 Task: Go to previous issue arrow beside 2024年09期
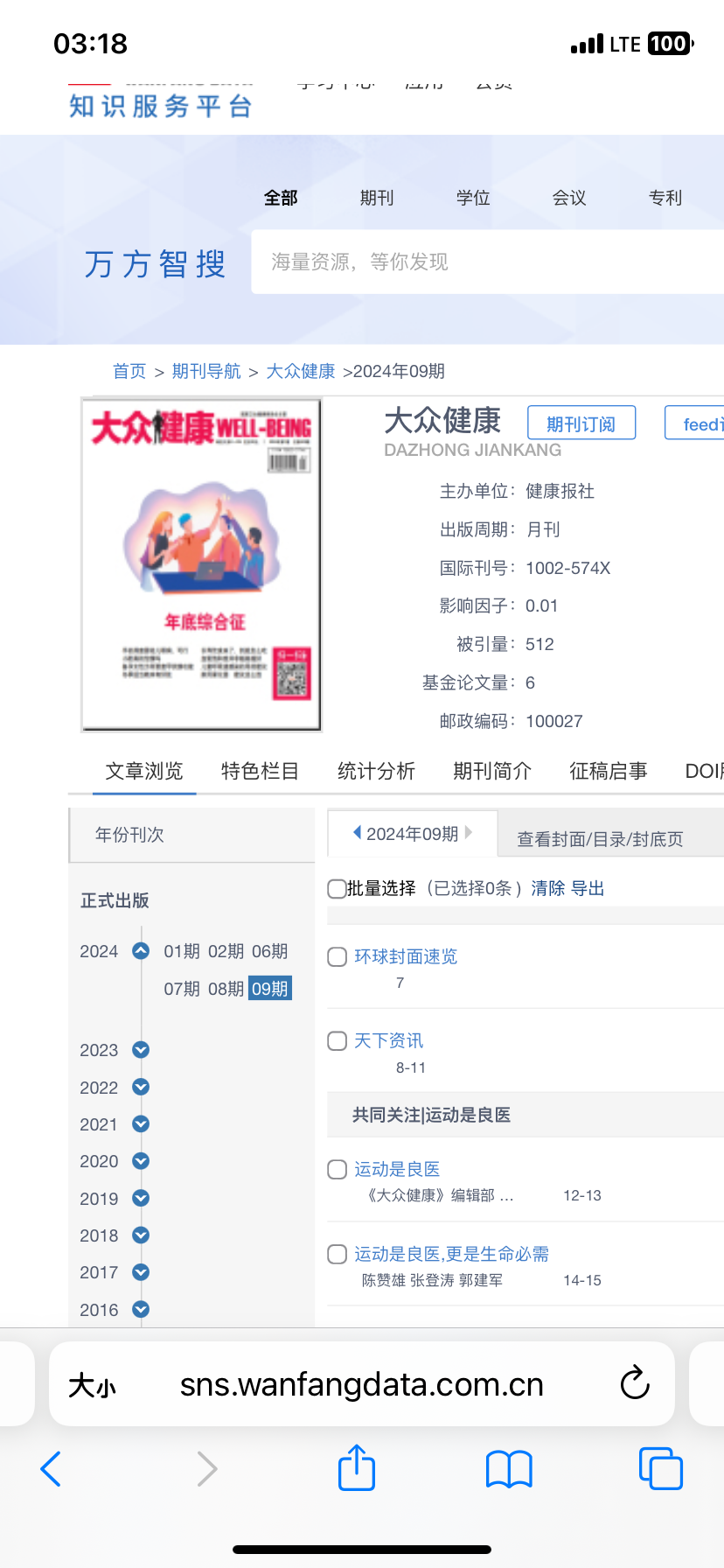[357, 833]
